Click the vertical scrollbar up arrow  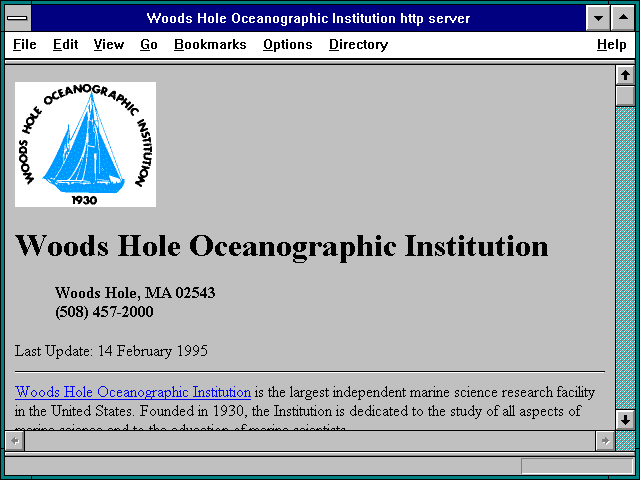(x=625, y=76)
